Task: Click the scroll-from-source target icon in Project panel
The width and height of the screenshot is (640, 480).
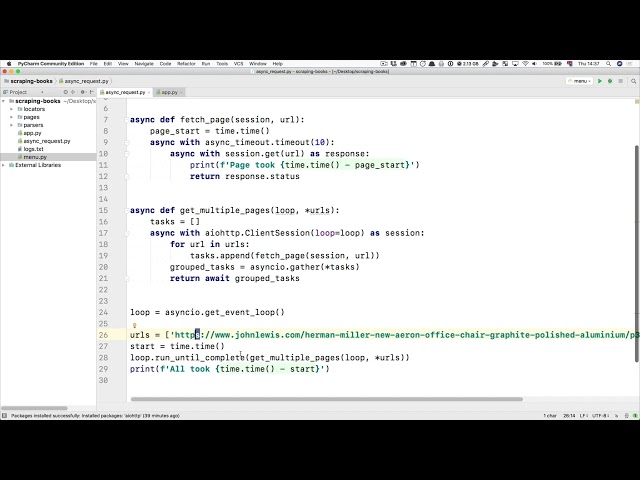Action: (65, 92)
